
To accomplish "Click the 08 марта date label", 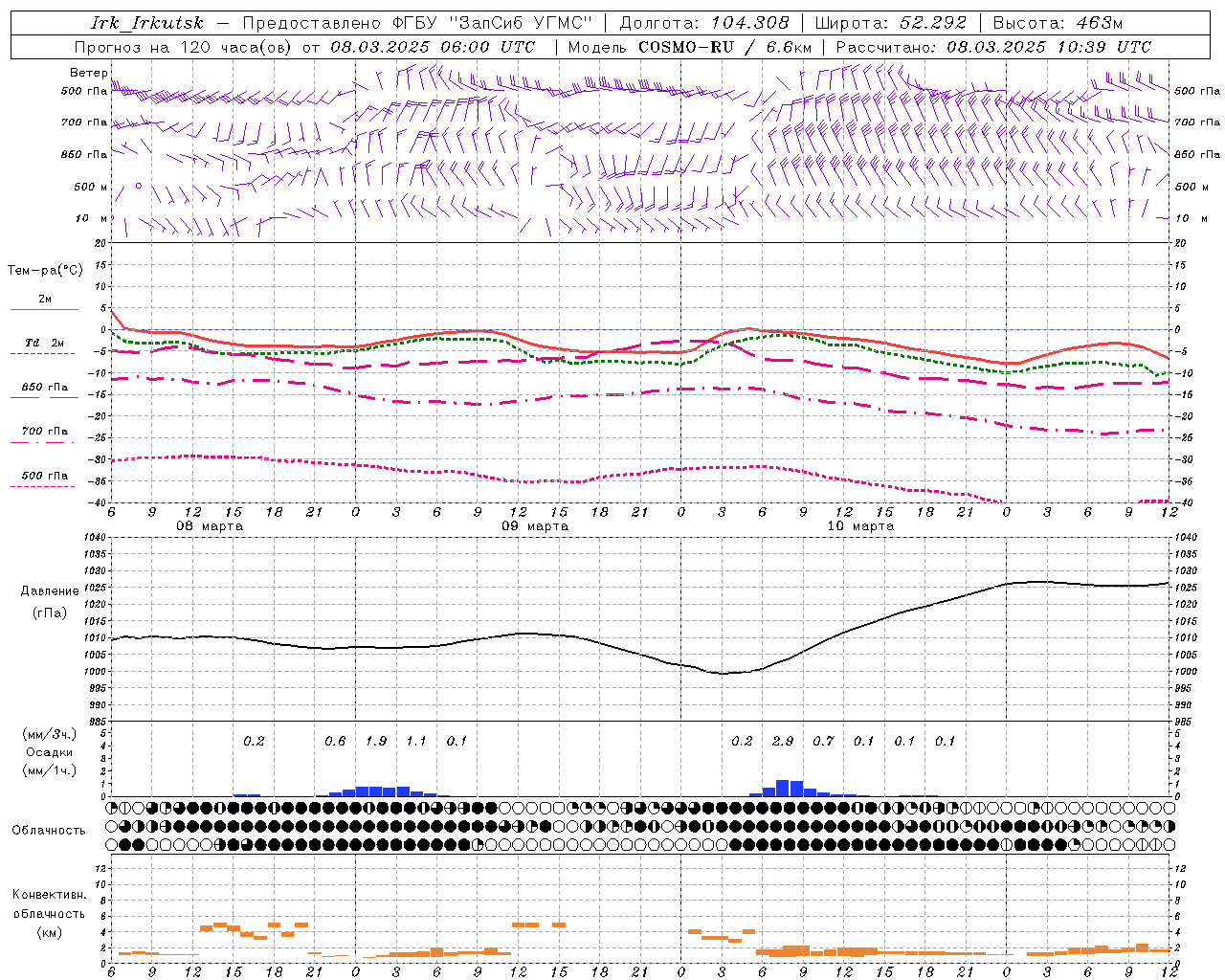I will coord(210,525).
